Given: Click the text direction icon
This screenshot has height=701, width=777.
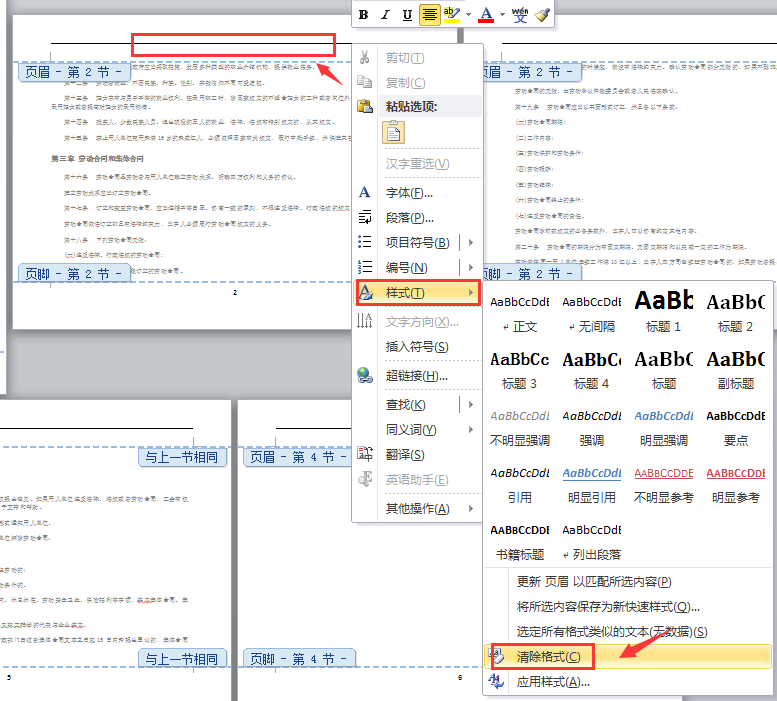Looking at the screenshot, I should click(x=365, y=321).
